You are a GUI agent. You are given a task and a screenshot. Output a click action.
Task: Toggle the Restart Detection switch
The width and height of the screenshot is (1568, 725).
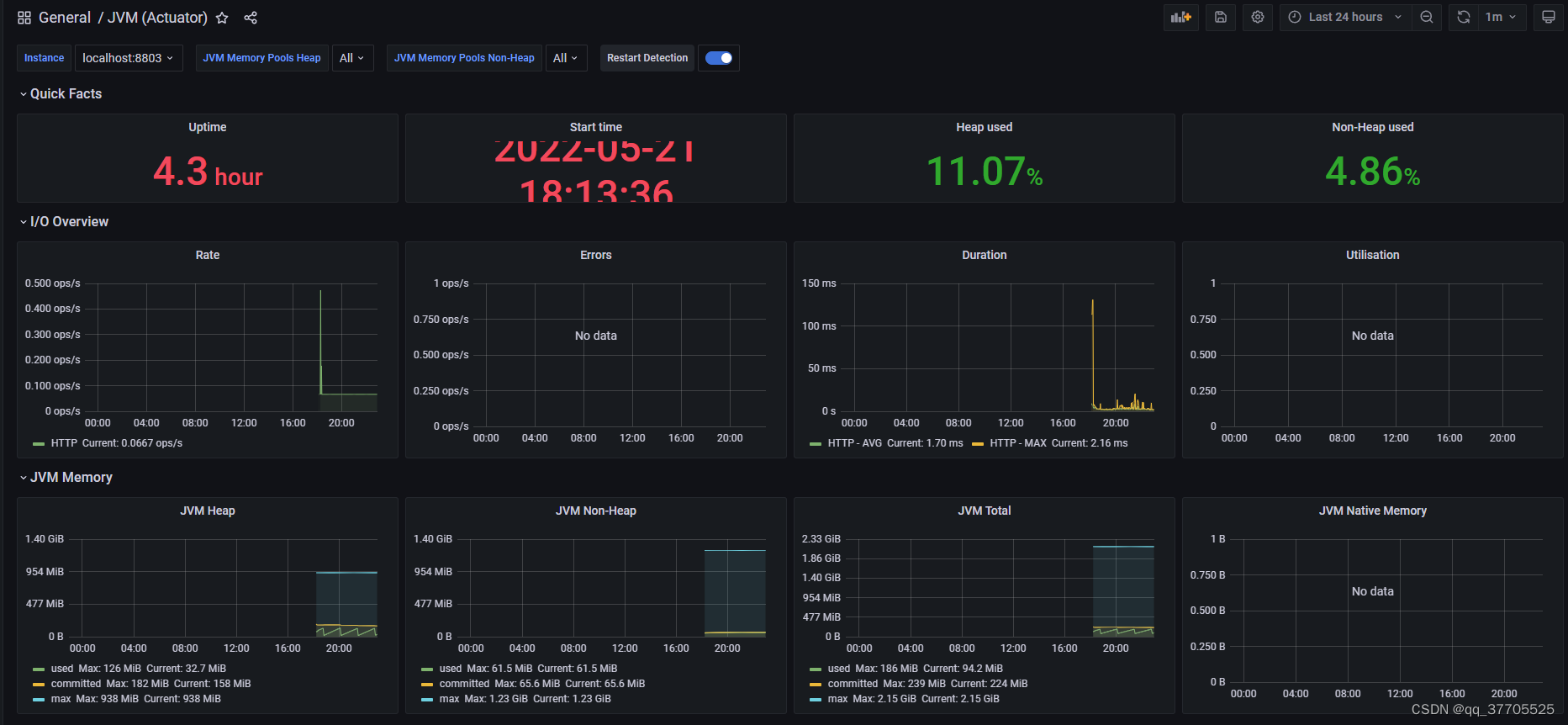pos(719,58)
